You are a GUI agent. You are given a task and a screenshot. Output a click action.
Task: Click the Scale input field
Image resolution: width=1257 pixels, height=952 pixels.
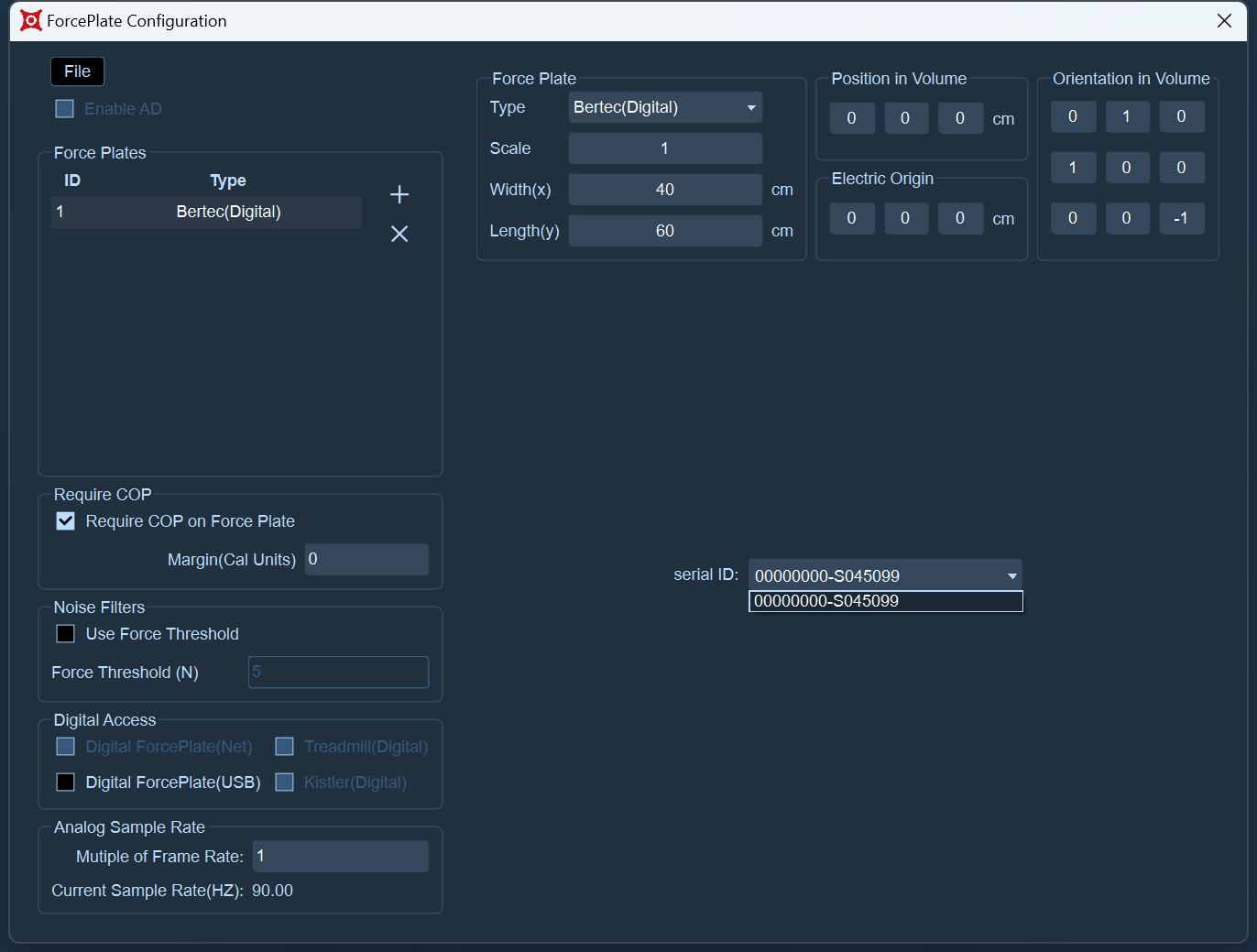click(665, 148)
